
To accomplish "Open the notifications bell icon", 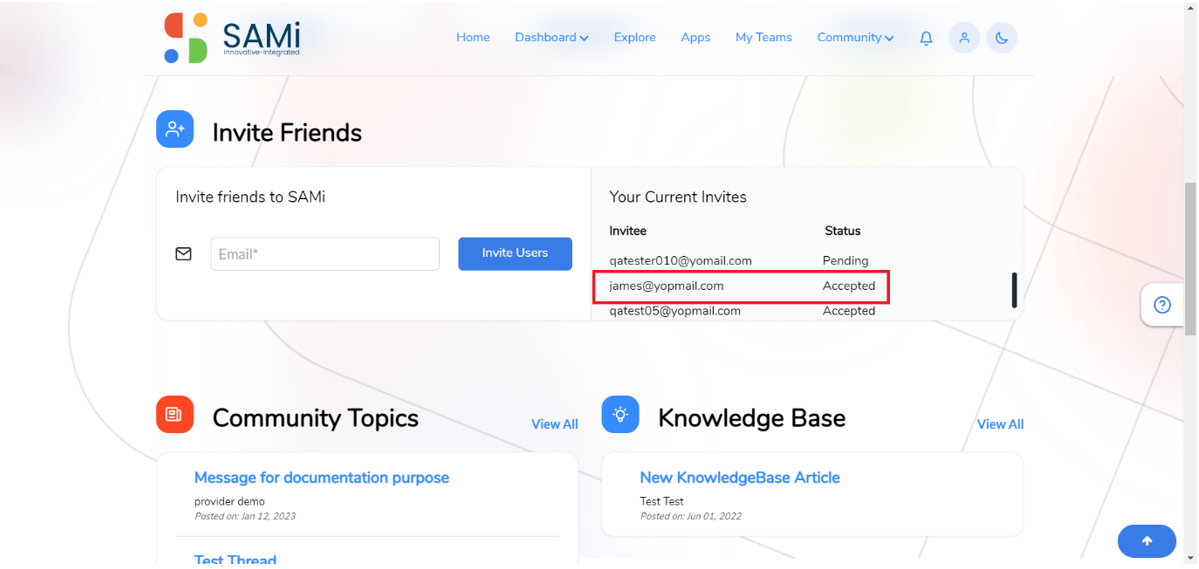I will (926, 38).
